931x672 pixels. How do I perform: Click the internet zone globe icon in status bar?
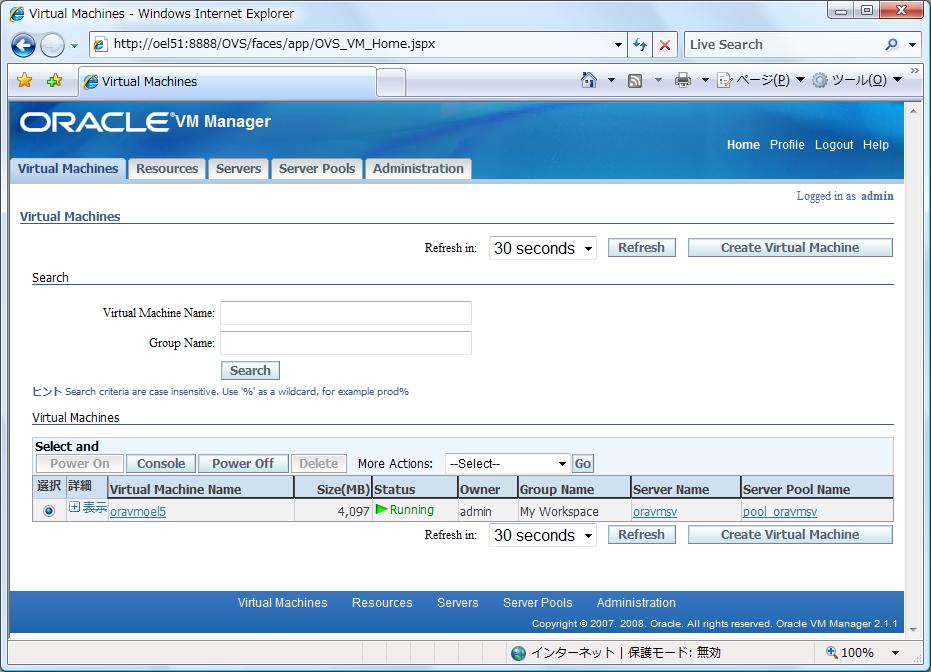click(518, 653)
